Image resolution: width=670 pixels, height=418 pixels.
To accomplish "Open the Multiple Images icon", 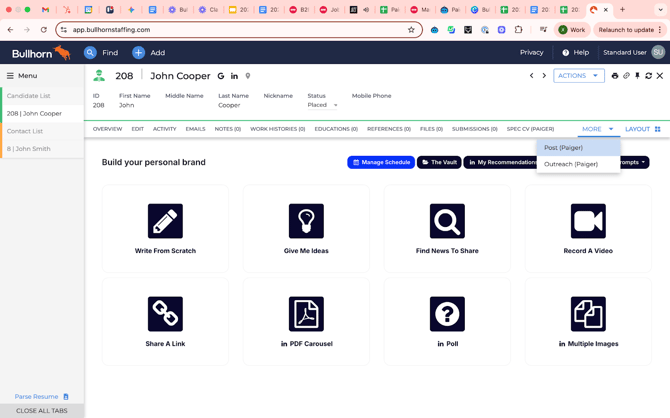I will 588,314.
